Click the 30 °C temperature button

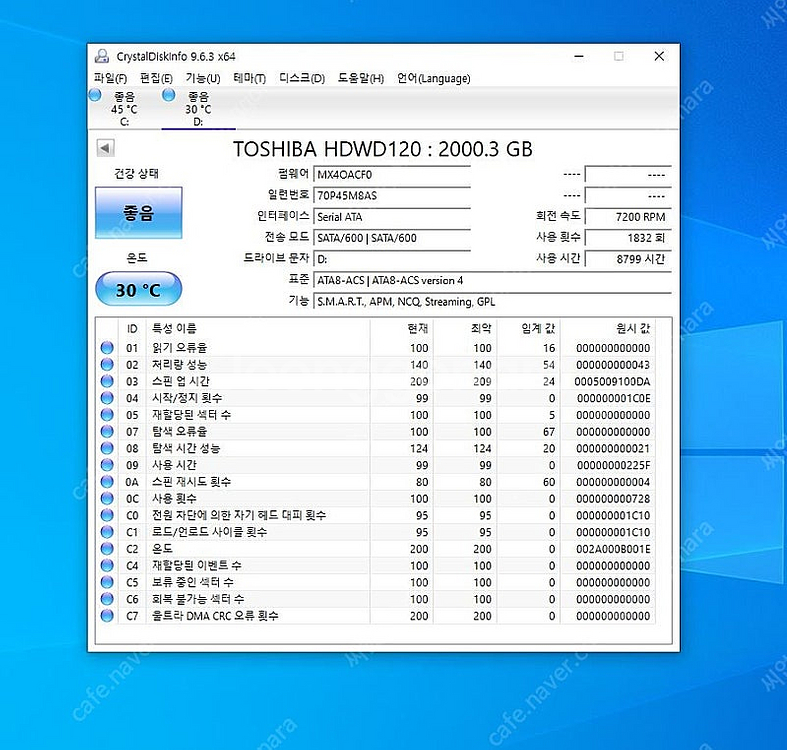139,289
